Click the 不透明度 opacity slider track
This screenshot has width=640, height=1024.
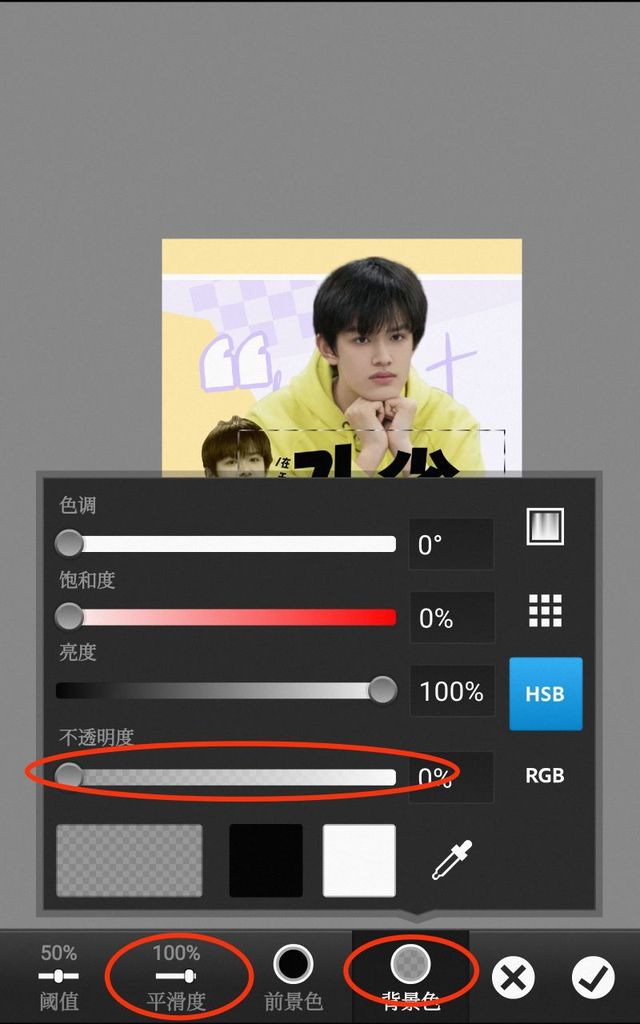[226, 776]
